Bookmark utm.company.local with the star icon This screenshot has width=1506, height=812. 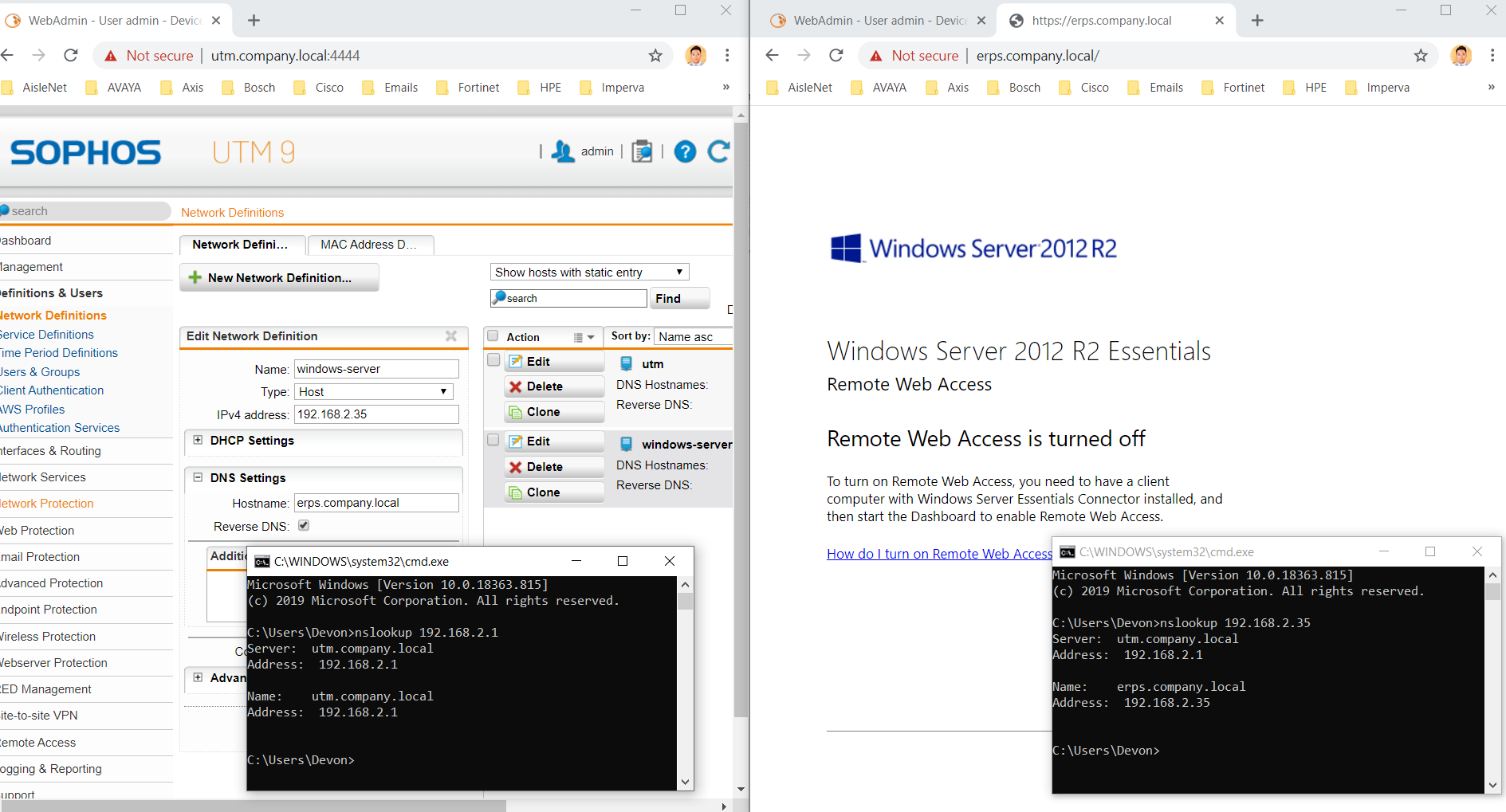[655, 55]
